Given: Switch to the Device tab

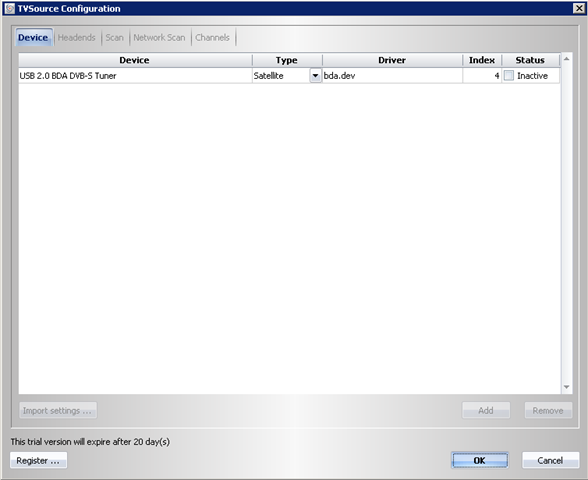Looking at the screenshot, I should (33, 38).
